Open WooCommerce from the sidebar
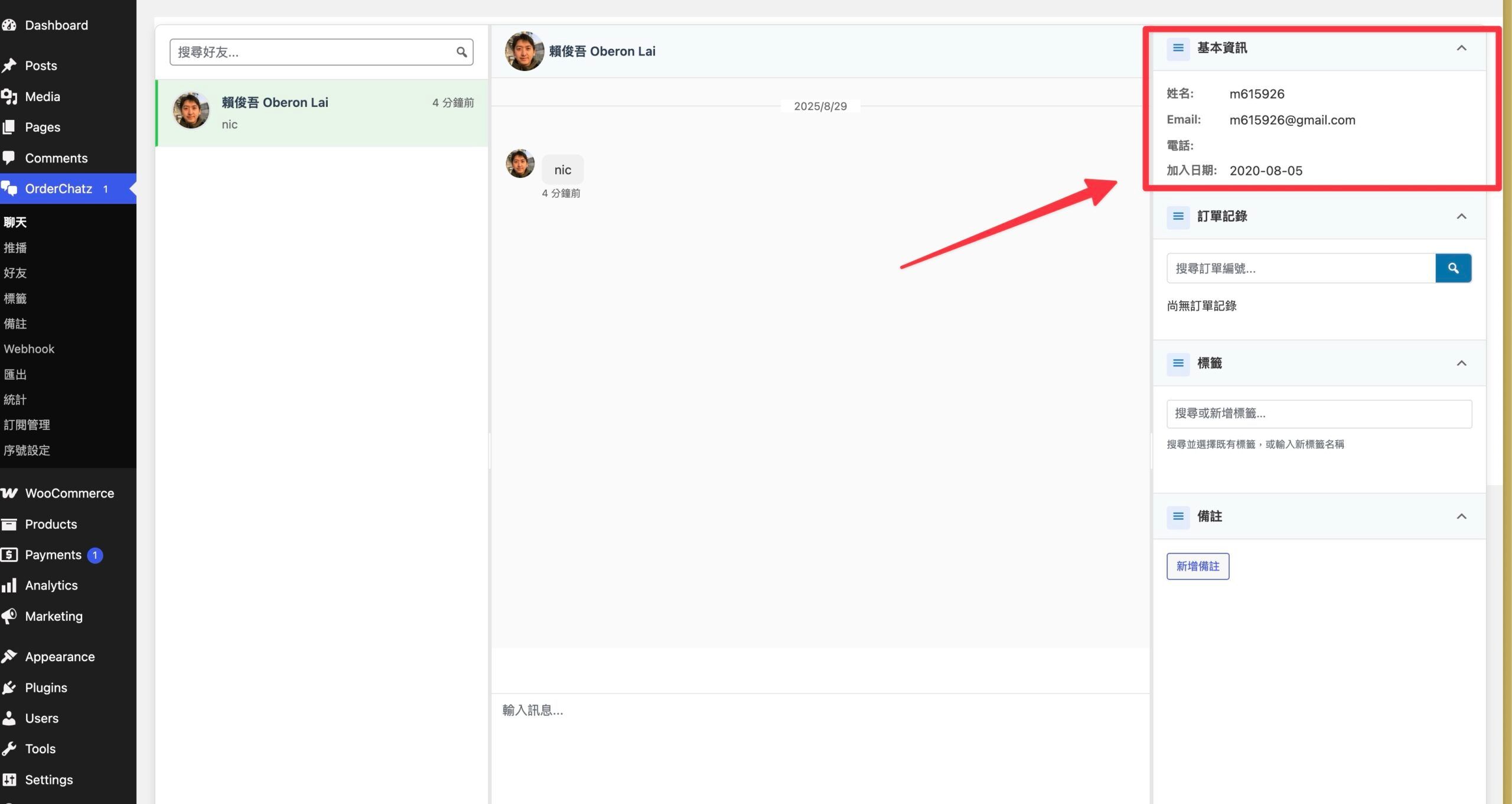Image resolution: width=1512 pixels, height=804 pixels. point(68,493)
